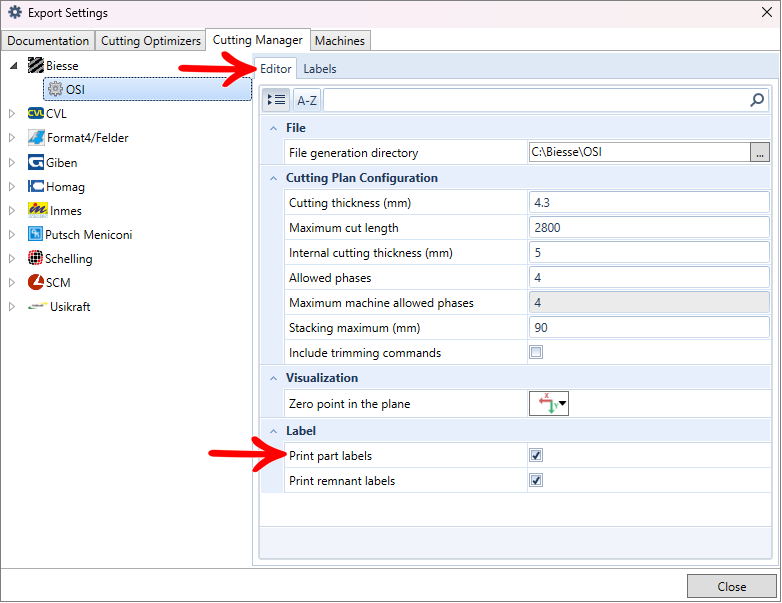
Task: Click the Zero point in the plane label
Action: point(349,404)
